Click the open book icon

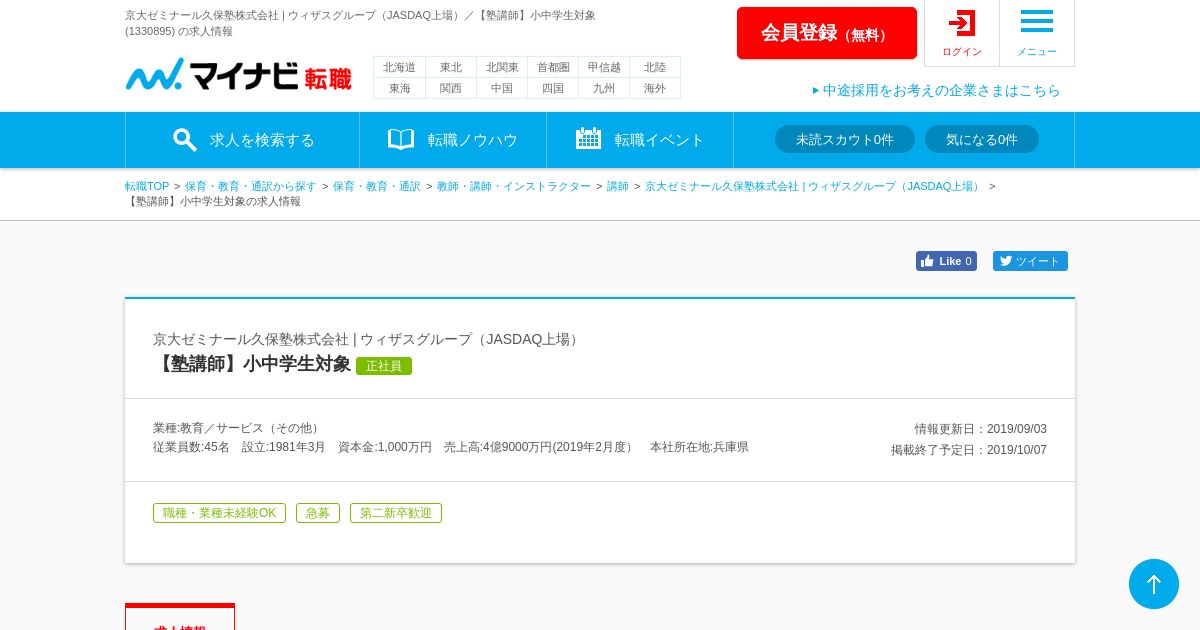401,139
